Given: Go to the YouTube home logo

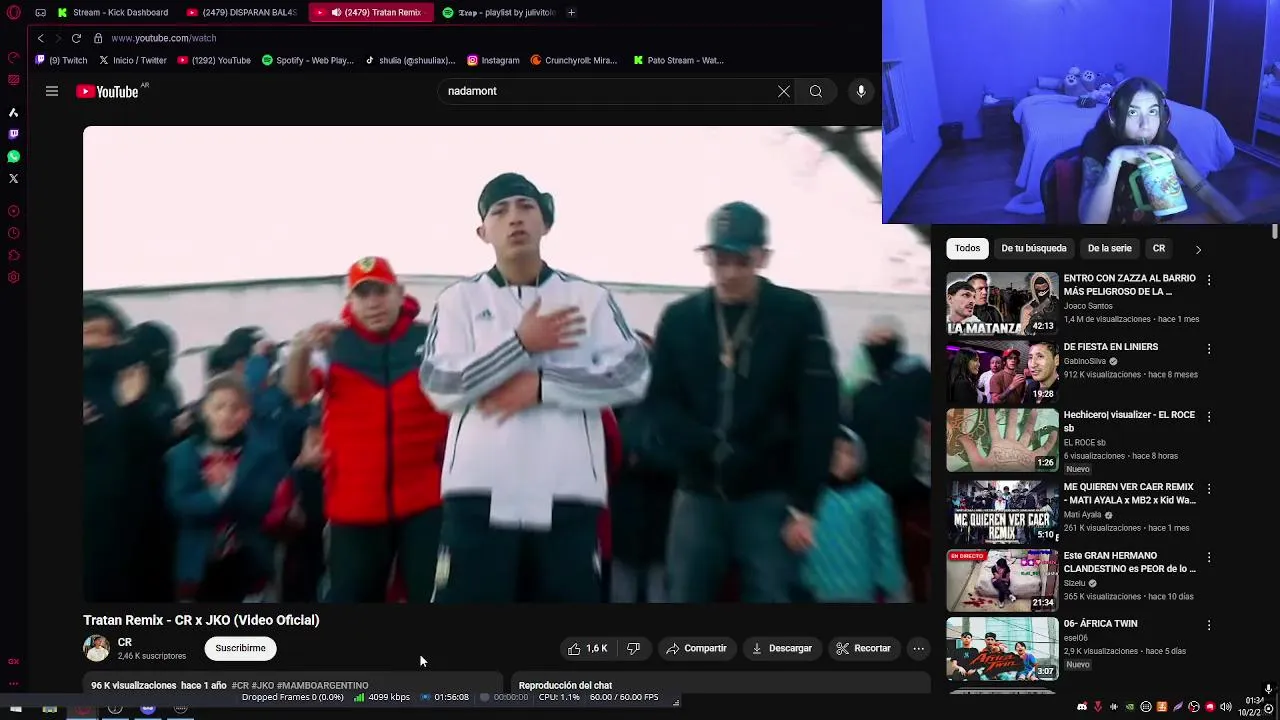Looking at the screenshot, I should pos(107,91).
